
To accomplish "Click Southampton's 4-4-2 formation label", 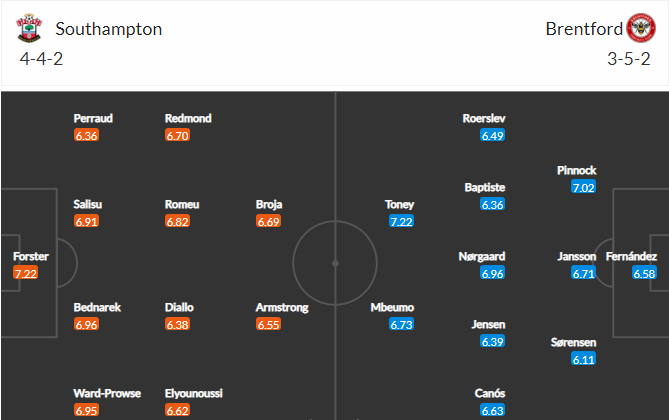I will (x=41, y=59).
